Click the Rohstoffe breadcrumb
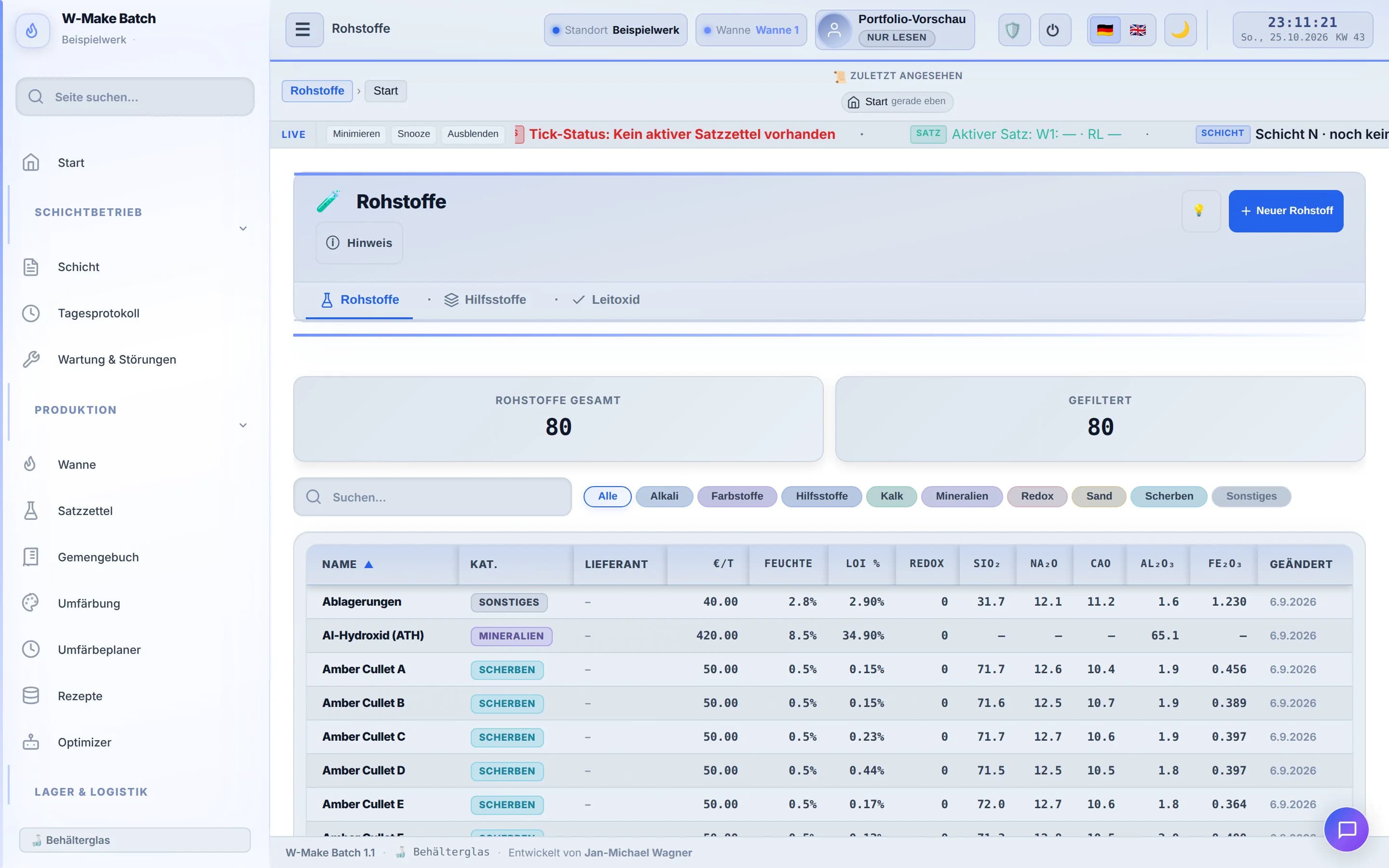This screenshot has width=1389, height=868. [317, 91]
